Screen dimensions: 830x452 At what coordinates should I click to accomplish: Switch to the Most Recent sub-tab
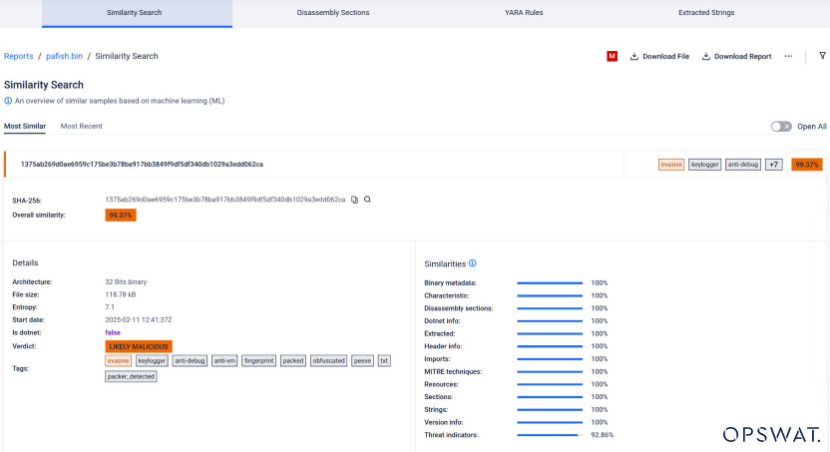coord(82,126)
